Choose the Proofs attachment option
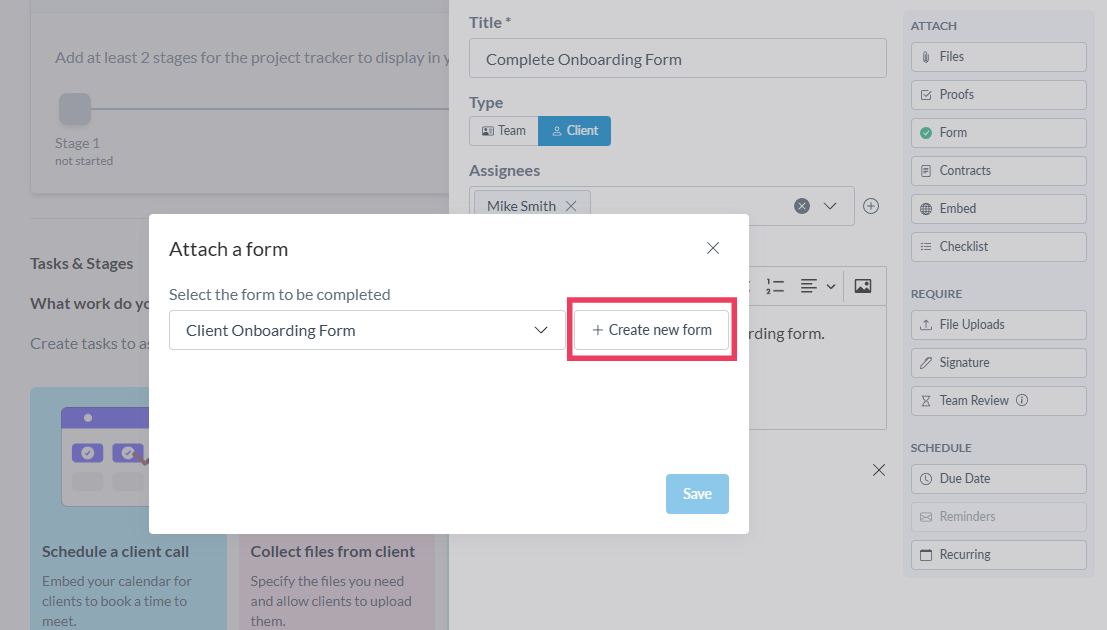The height and width of the screenshot is (630, 1107). click(998, 95)
